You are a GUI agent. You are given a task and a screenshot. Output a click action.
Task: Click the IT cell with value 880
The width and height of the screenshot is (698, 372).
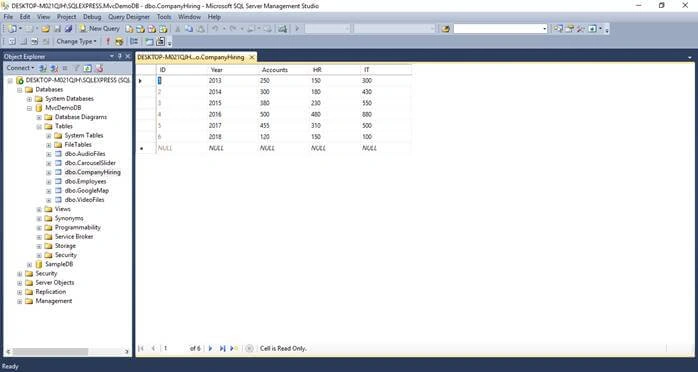point(386,114)
